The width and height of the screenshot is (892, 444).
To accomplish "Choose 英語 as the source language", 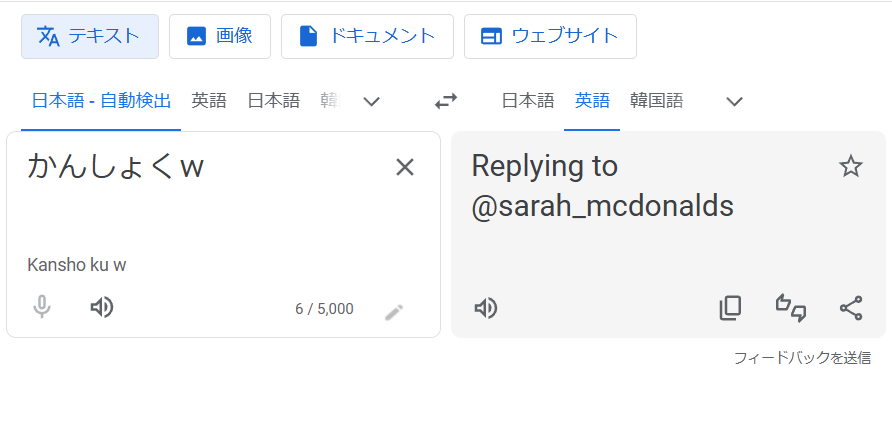I will click(209, 101).
